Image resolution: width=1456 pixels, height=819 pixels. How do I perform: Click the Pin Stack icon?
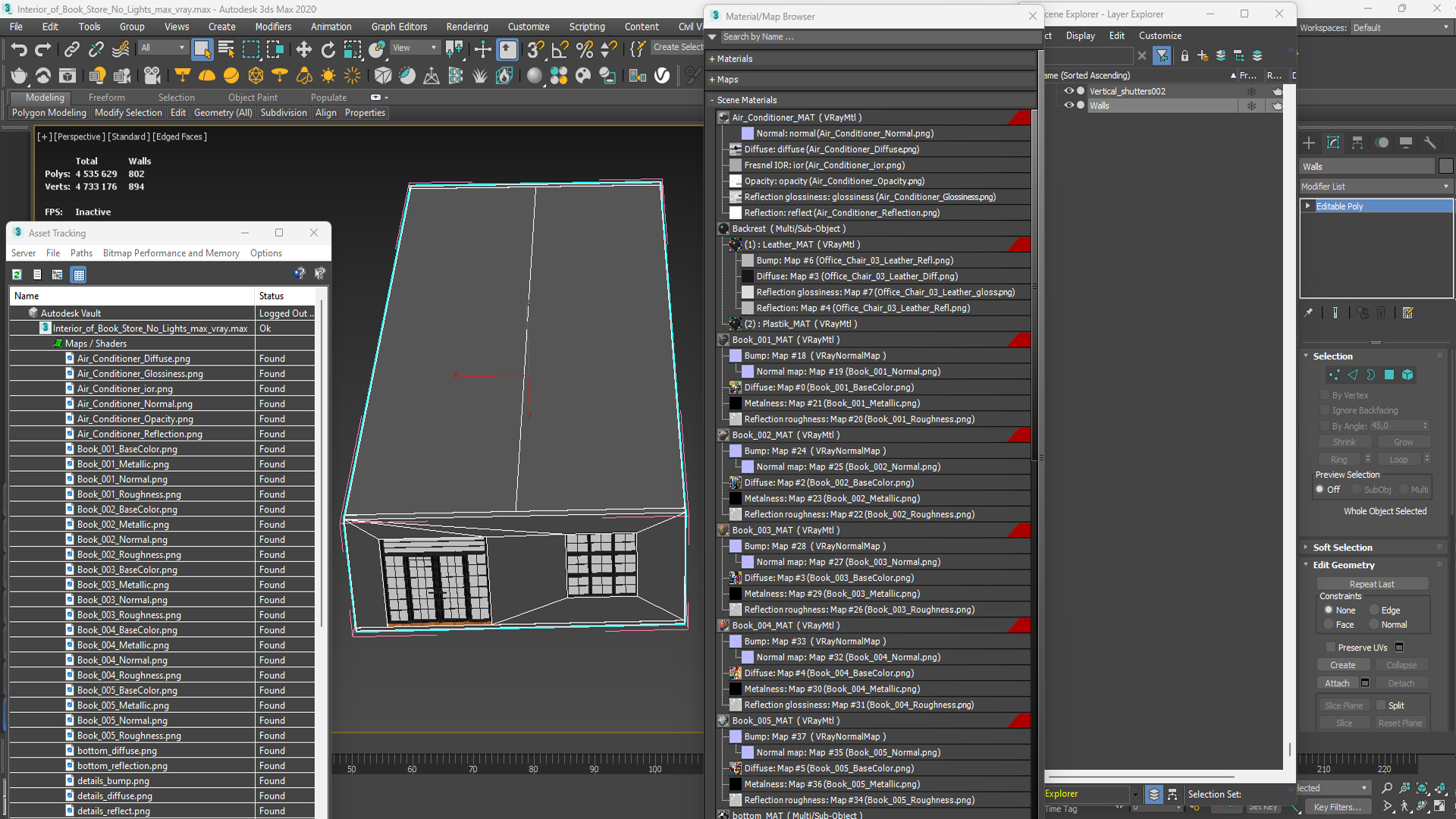(1309, 312)
